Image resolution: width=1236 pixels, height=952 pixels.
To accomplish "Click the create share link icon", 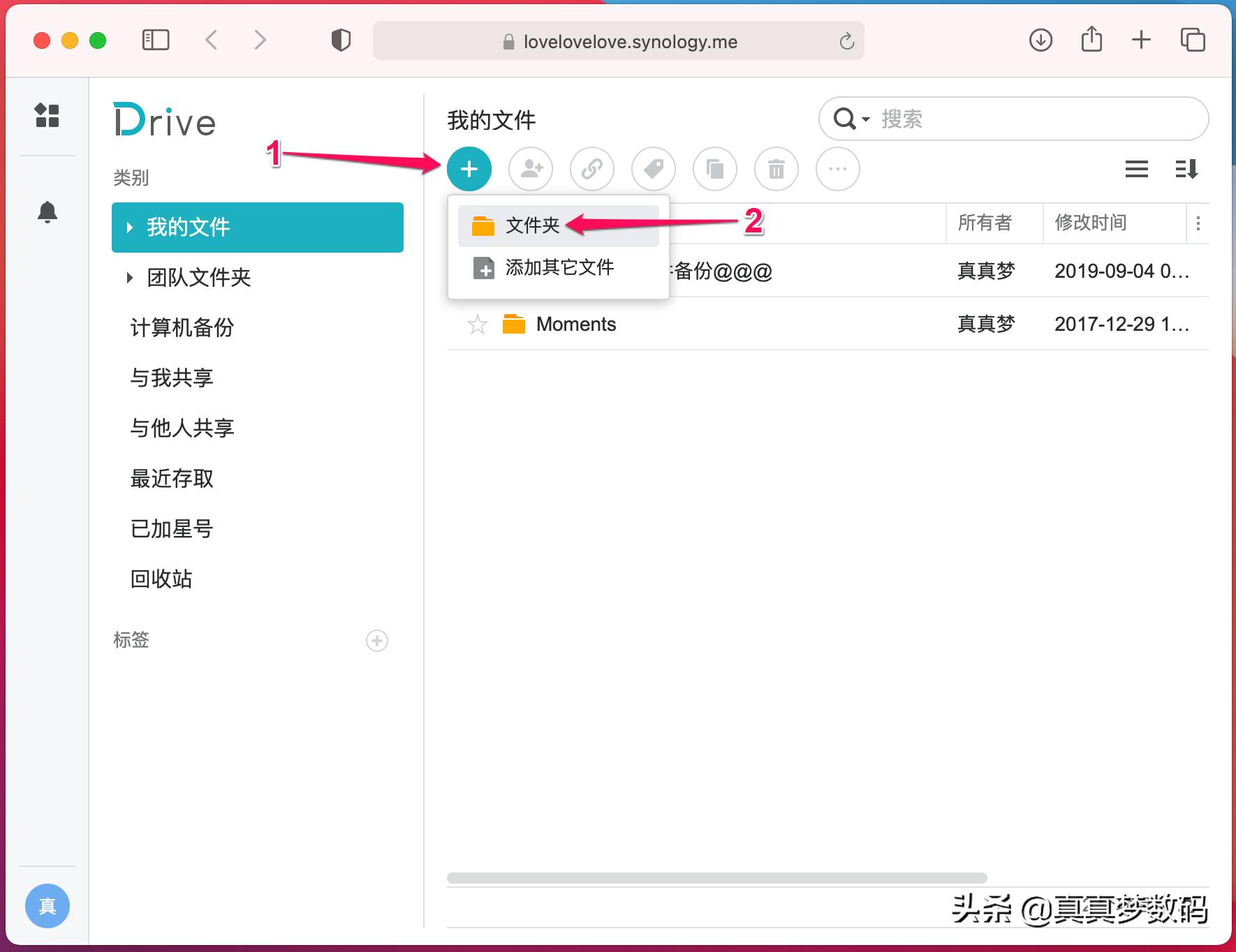I will [x=591, y=169].
